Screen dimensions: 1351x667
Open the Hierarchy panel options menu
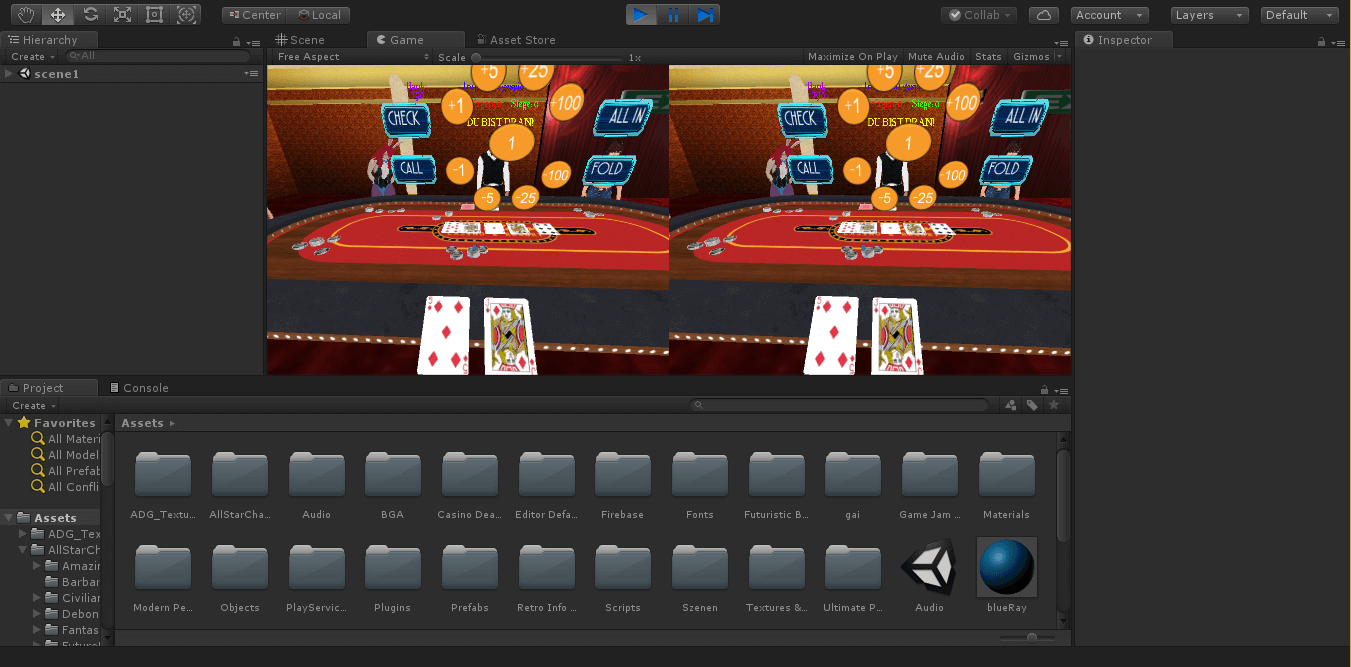253,42
